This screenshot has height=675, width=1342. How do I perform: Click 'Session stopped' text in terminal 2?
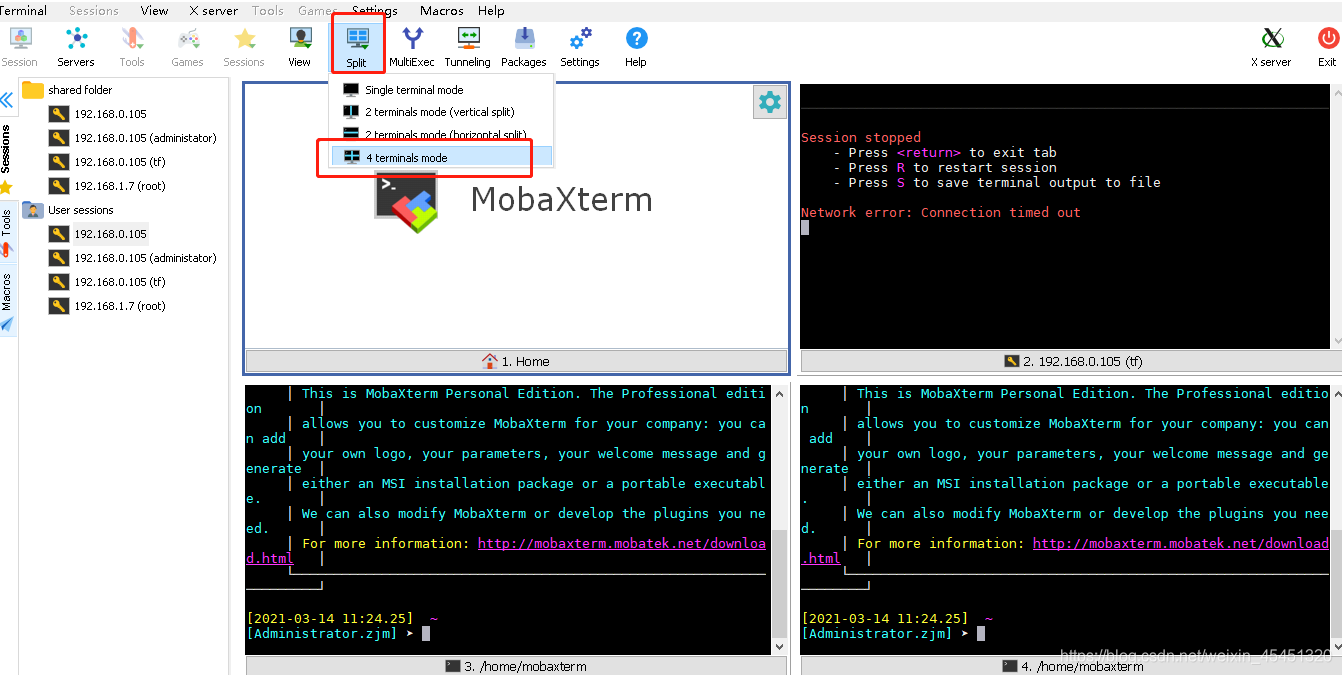(x=861, y=137)
